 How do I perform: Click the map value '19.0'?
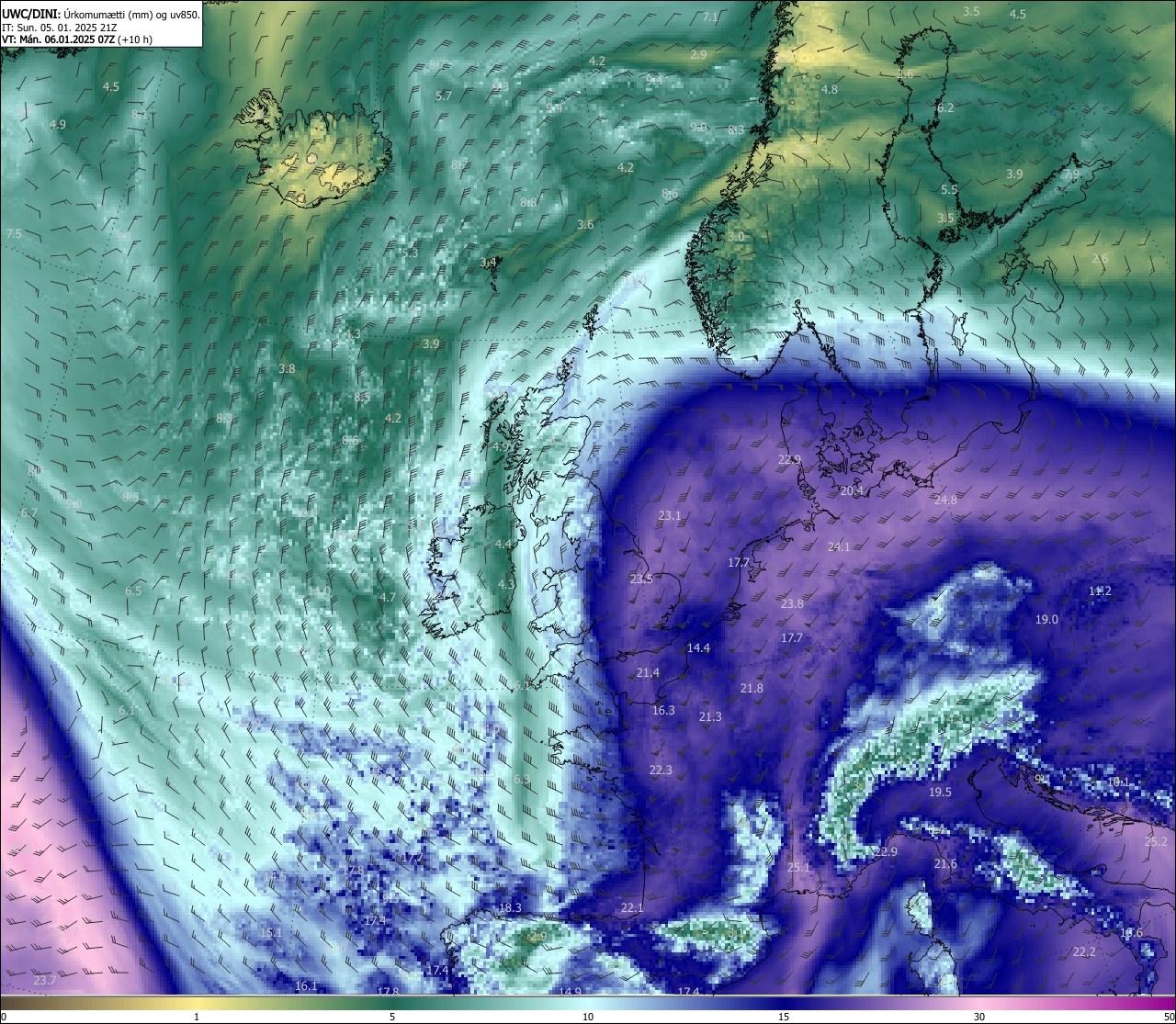[1046, 620]
